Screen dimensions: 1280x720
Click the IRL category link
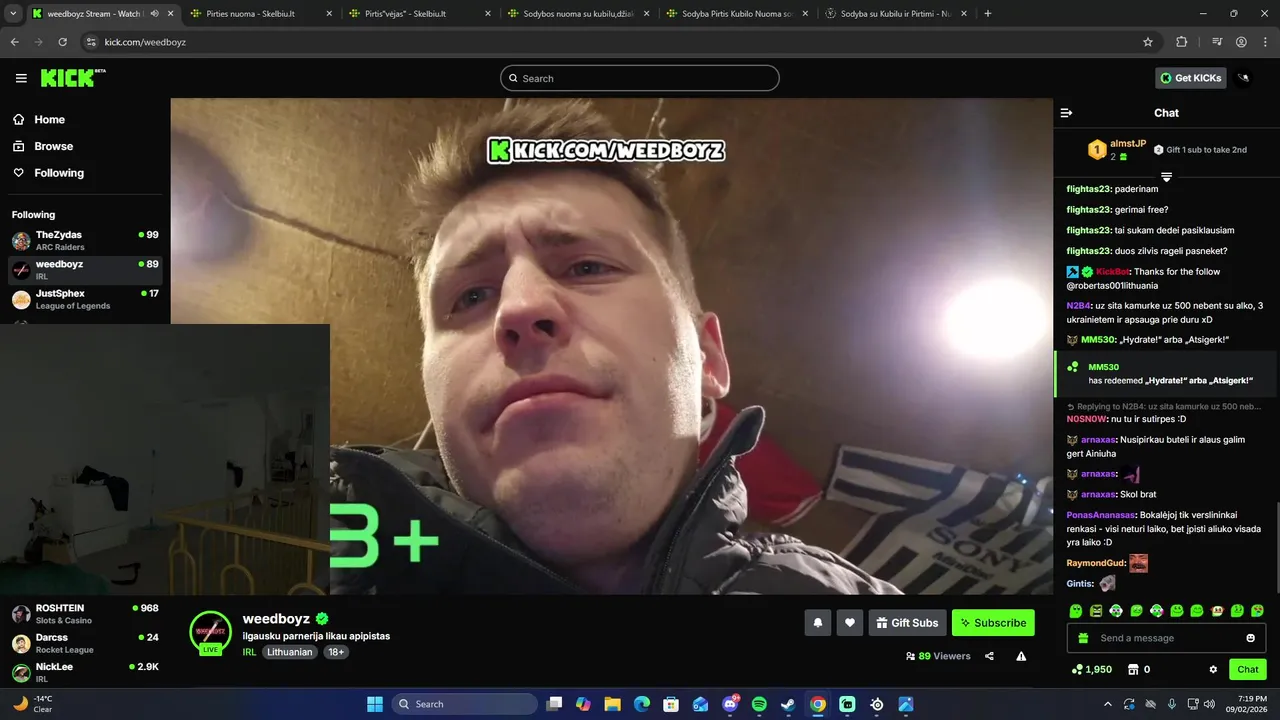click(249, 652)
